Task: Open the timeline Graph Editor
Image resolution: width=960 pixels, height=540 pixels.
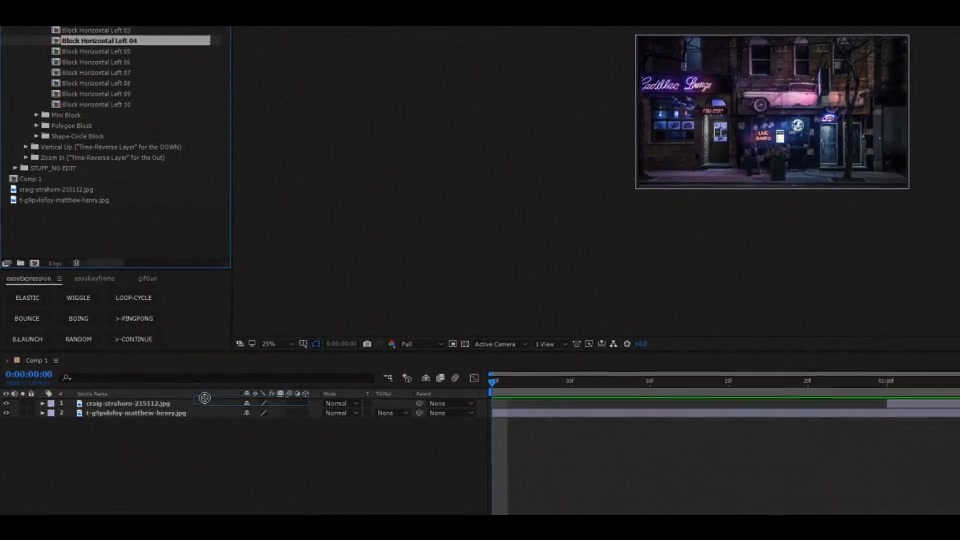Action: 474,378
